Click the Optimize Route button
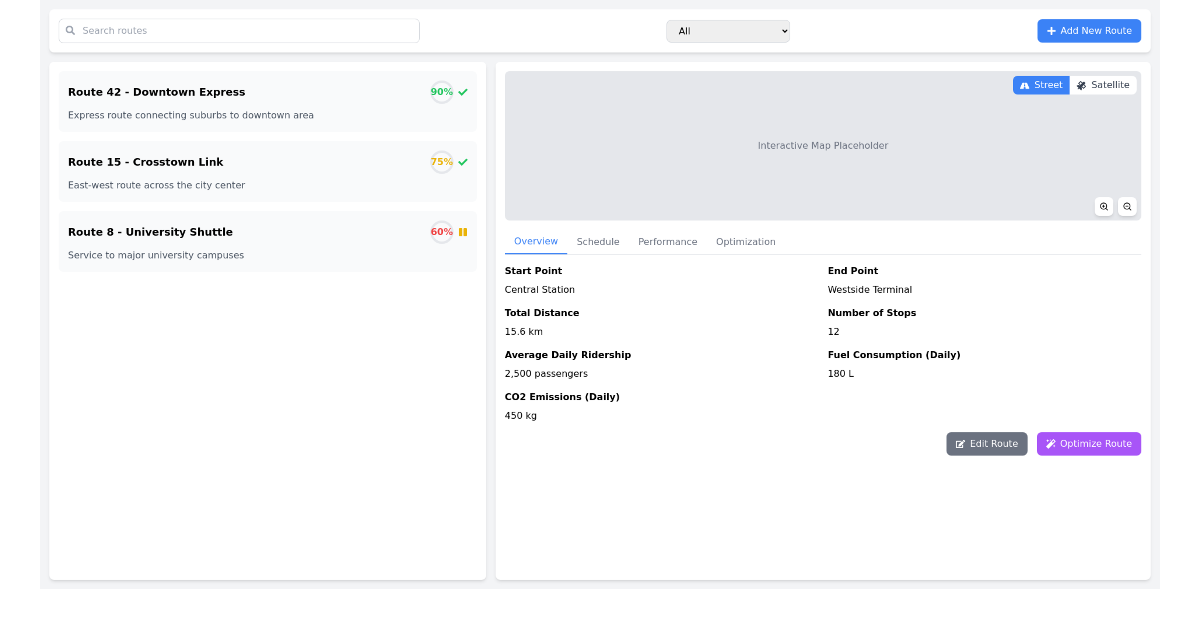The image size is (1200, 630). 1089,443
